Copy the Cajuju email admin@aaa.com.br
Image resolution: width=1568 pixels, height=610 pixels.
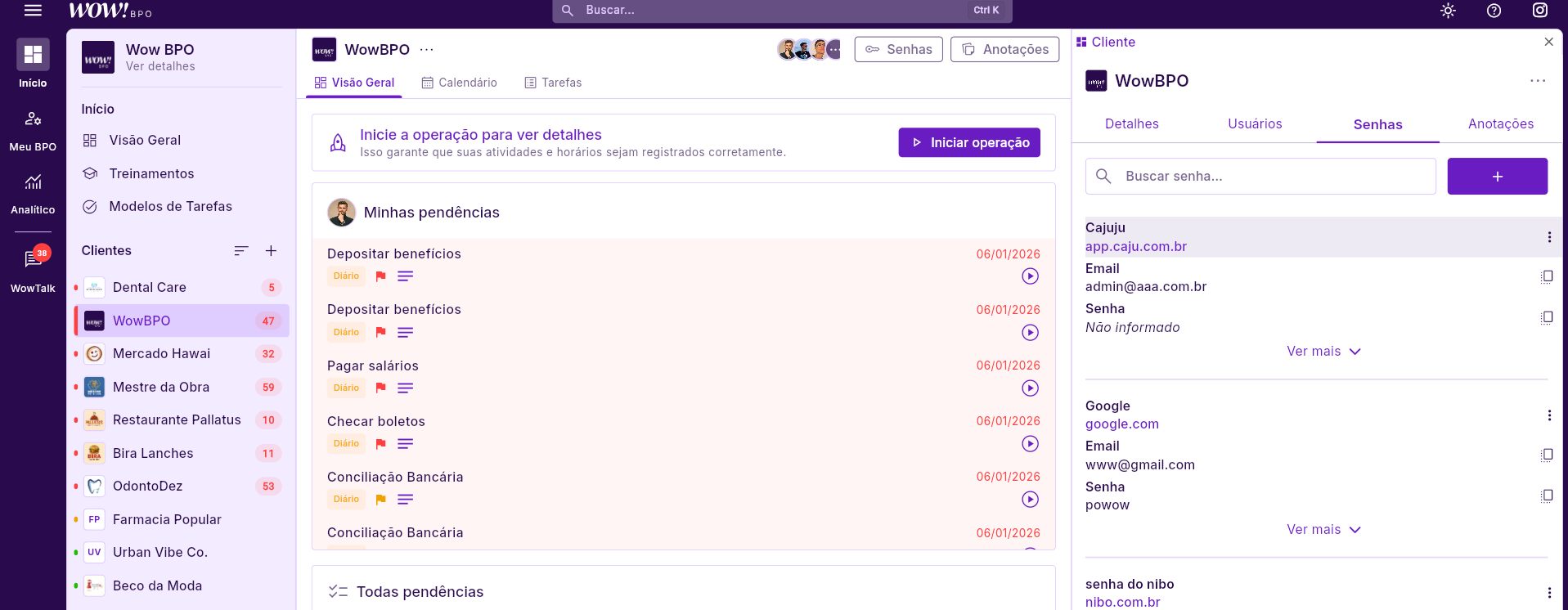1546,277
